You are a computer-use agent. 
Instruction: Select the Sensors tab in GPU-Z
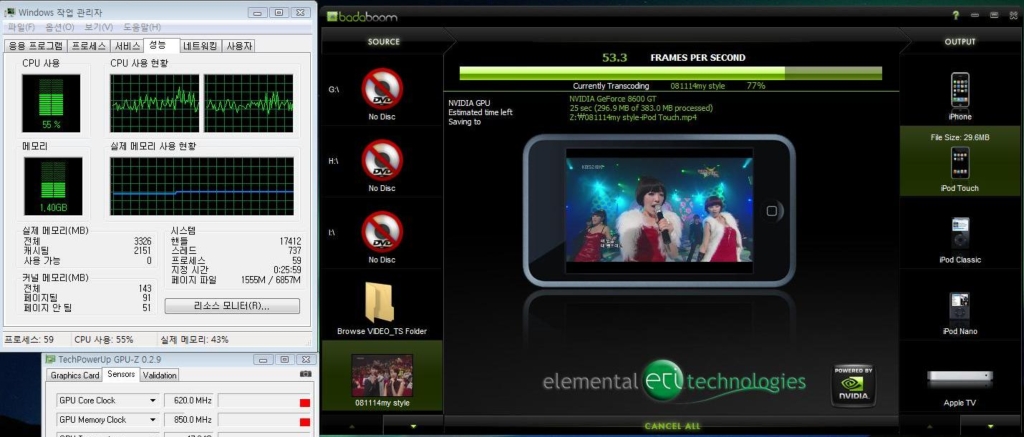pyautogui.click(x=121, y=374)
